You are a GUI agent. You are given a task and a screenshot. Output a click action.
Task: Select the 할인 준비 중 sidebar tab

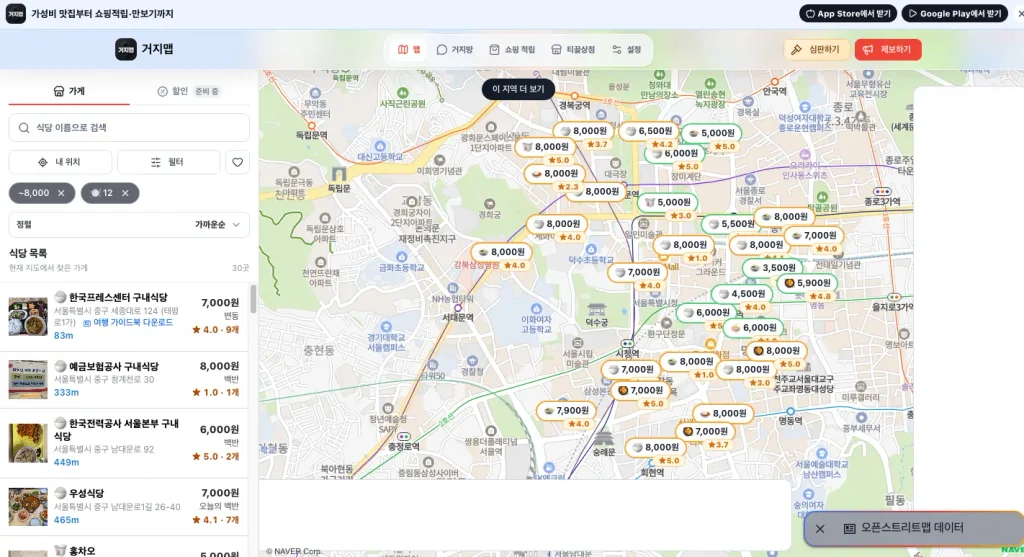click(x=189, y=91)
